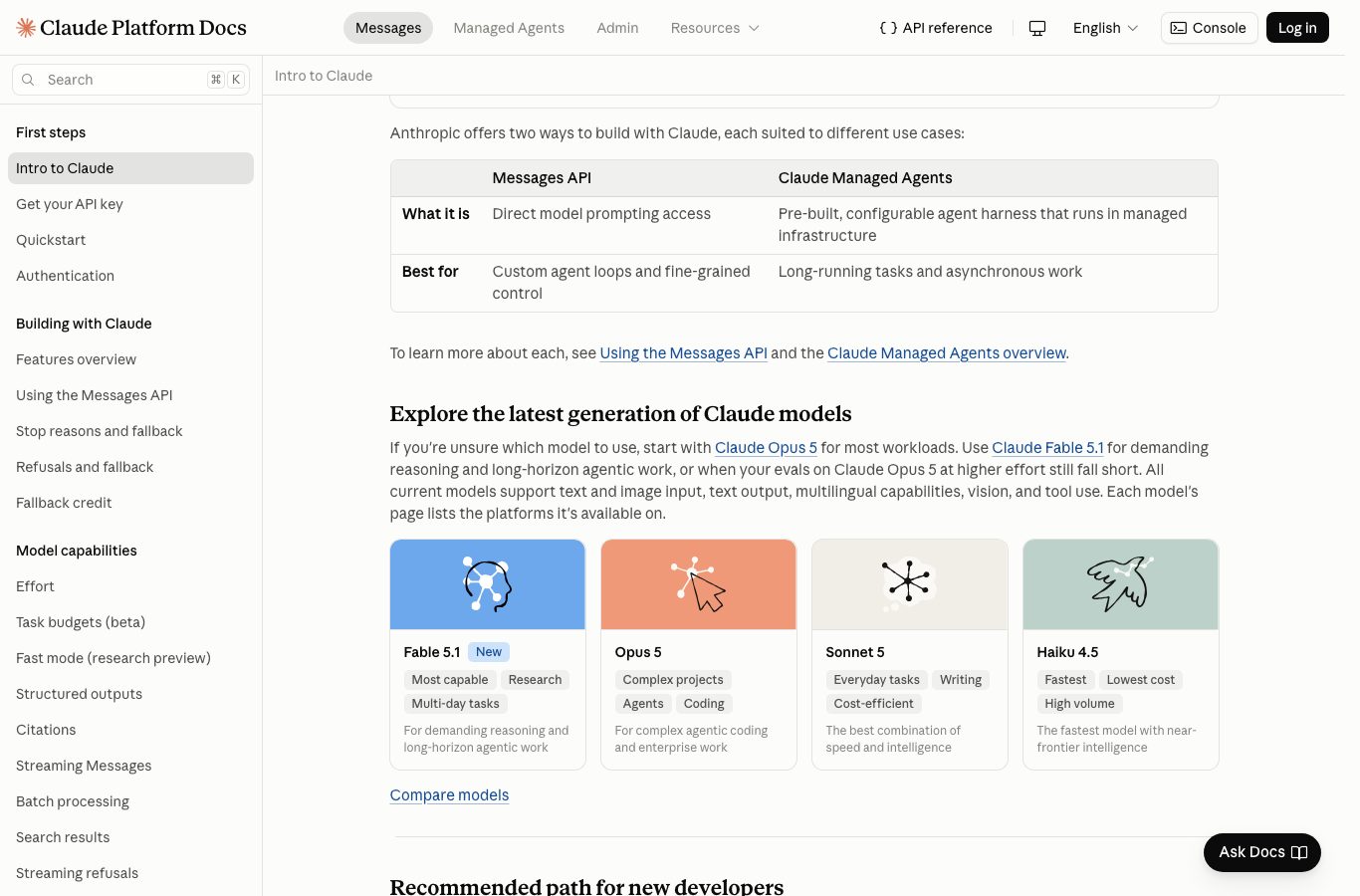Click the book icon in Ask Docs

pos(1299,852)
